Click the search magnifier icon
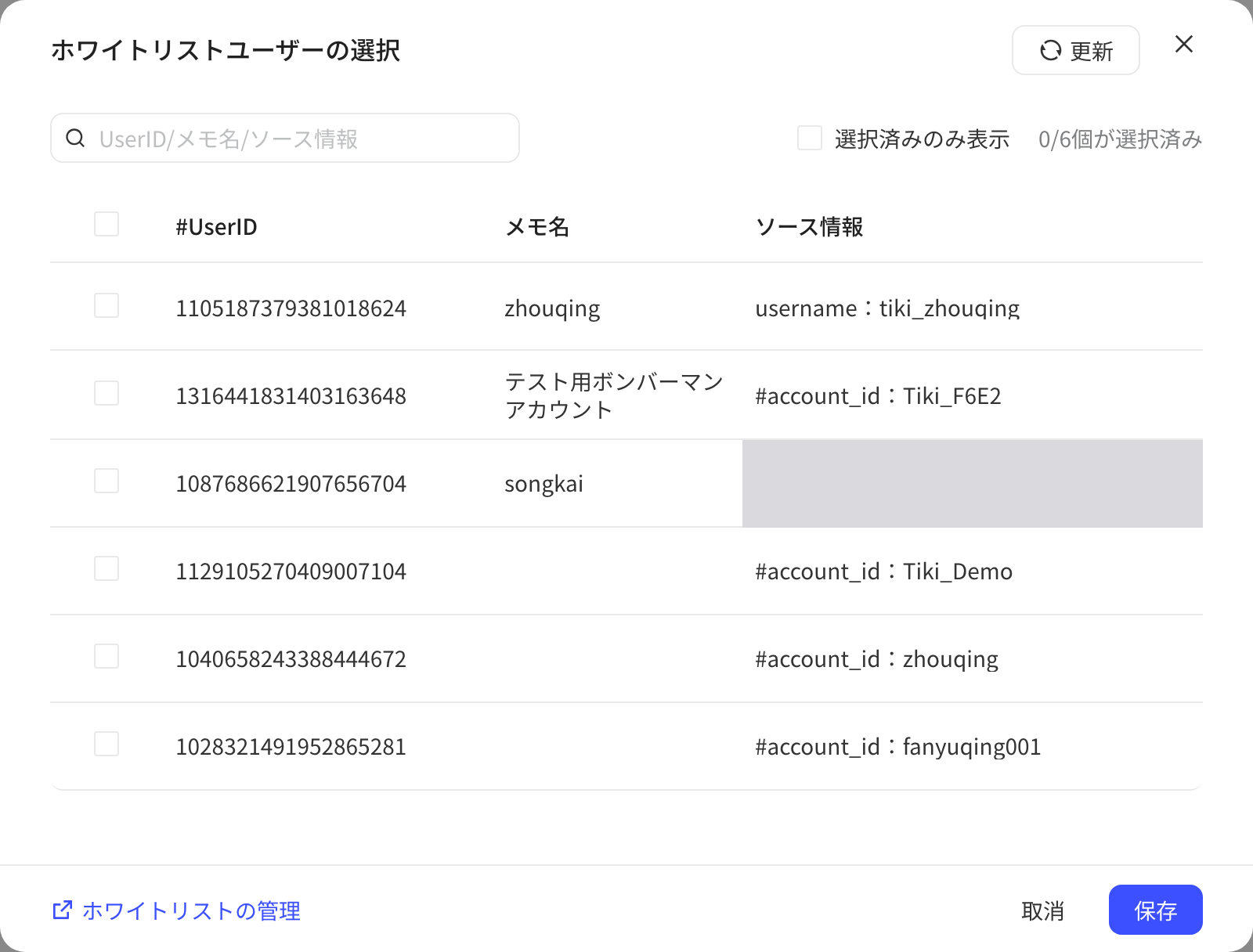 (x=75, y=139)
